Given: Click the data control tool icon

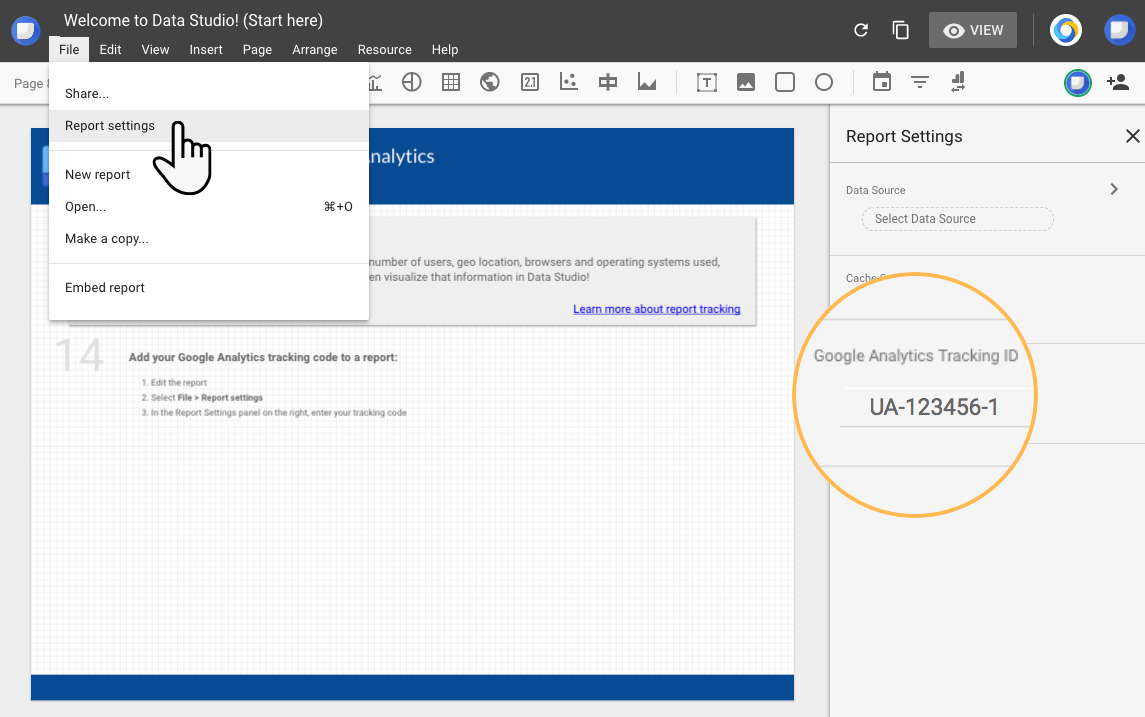Looking at the screenshot, I should tap(959, 83).
